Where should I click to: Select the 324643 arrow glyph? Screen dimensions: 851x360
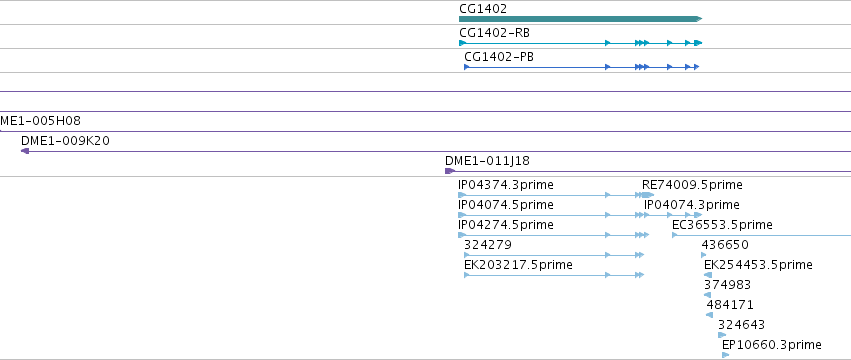722,335
